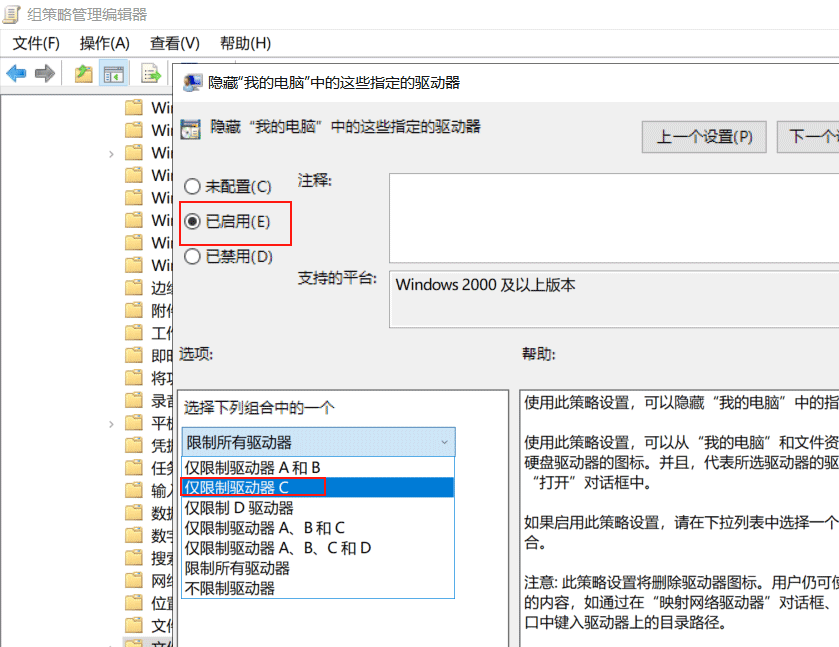This screenshot has height=647, width=839.
Task: Click the folder icon beside 输 tree item
Action: click(x=134, y=490)
